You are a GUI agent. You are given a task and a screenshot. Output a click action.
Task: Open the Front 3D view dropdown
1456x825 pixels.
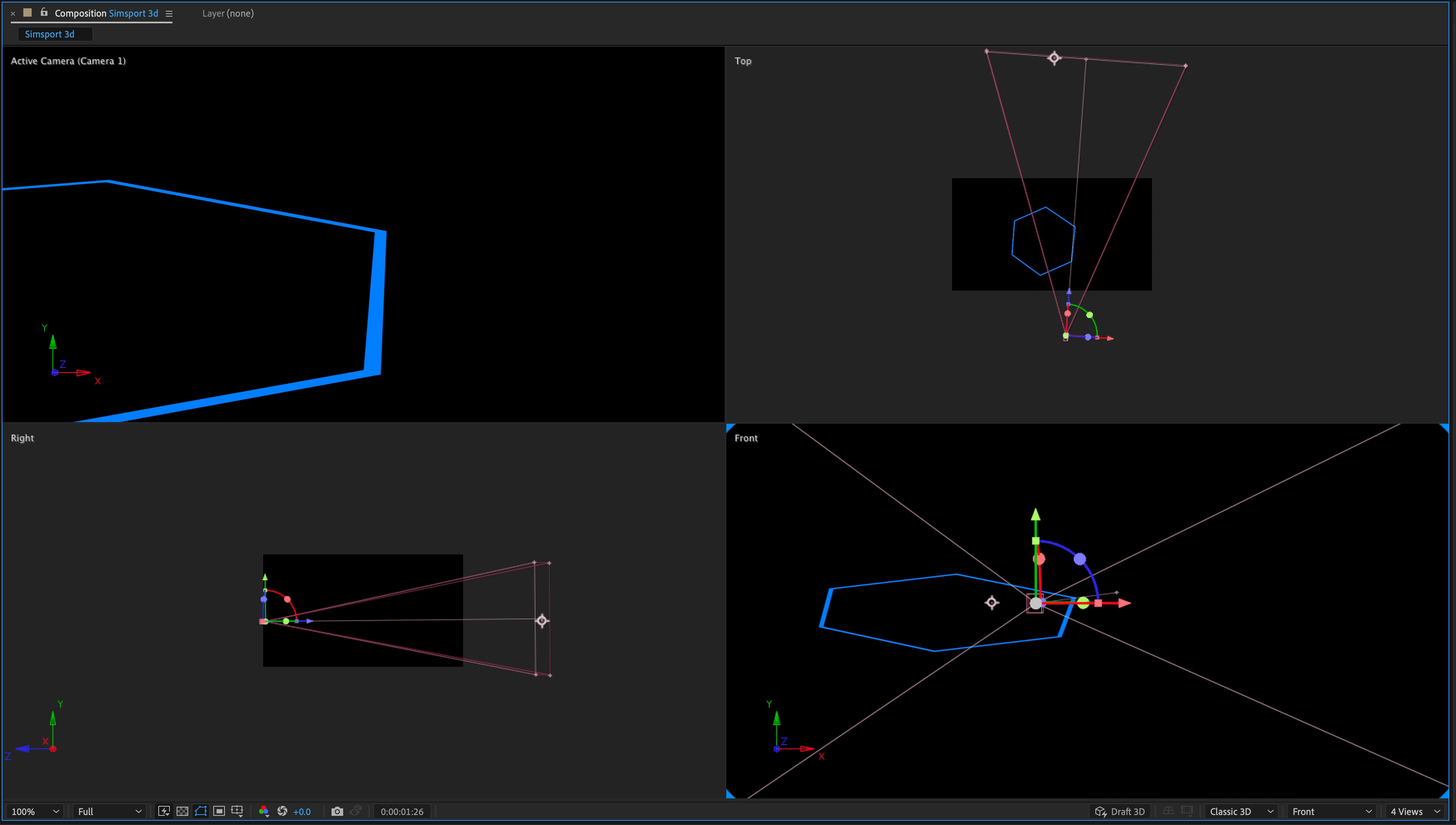click(1331, 811)
